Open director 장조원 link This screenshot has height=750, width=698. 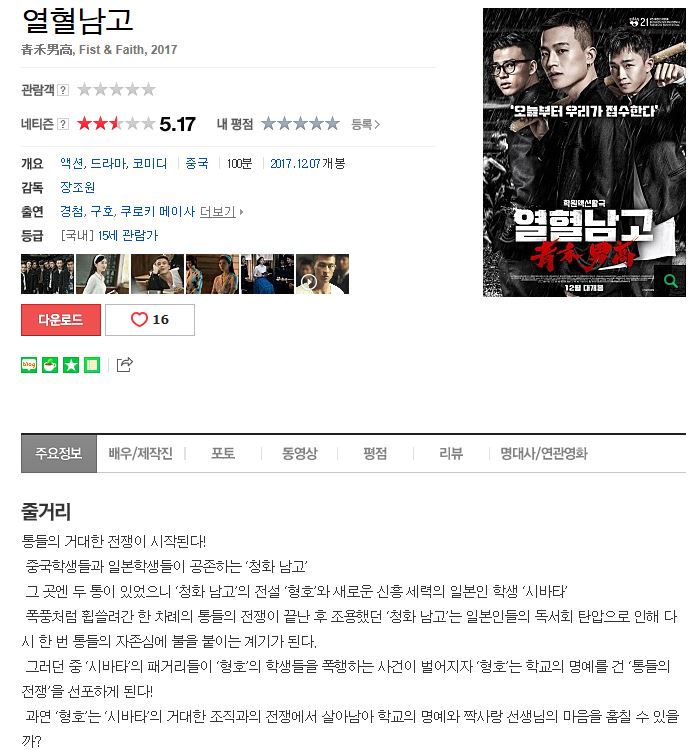[x=78, y=188]
